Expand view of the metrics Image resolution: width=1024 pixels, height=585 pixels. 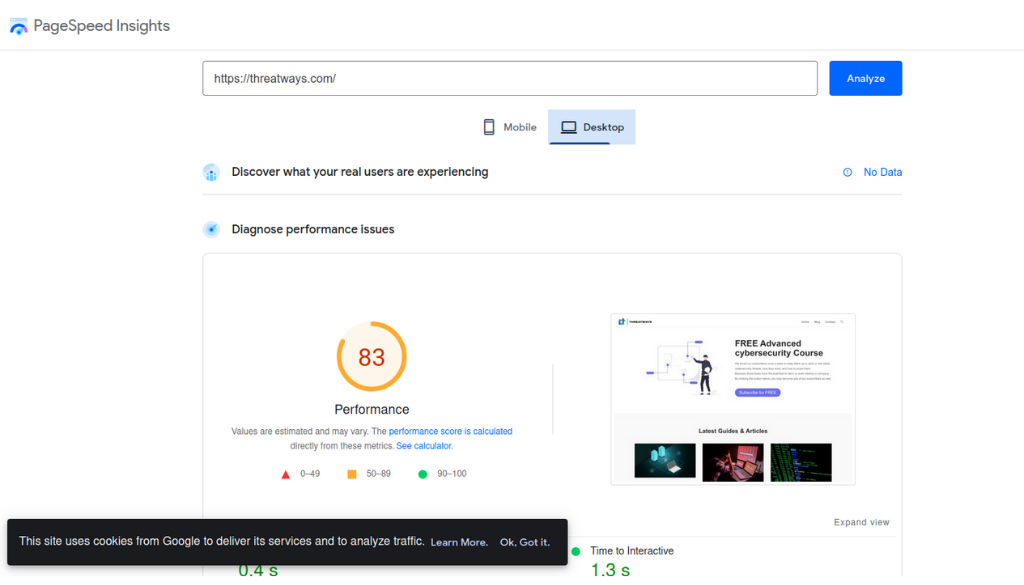[861, 522]
